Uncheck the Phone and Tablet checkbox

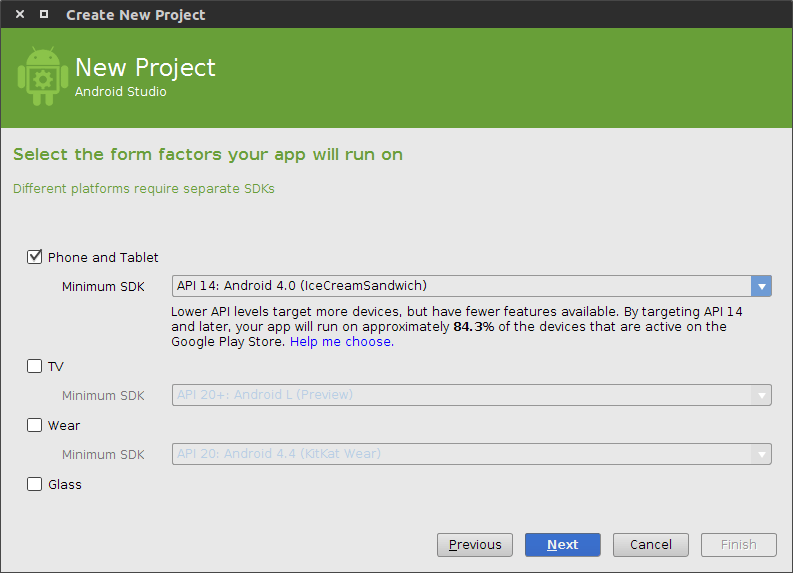[x=34, y=257]
